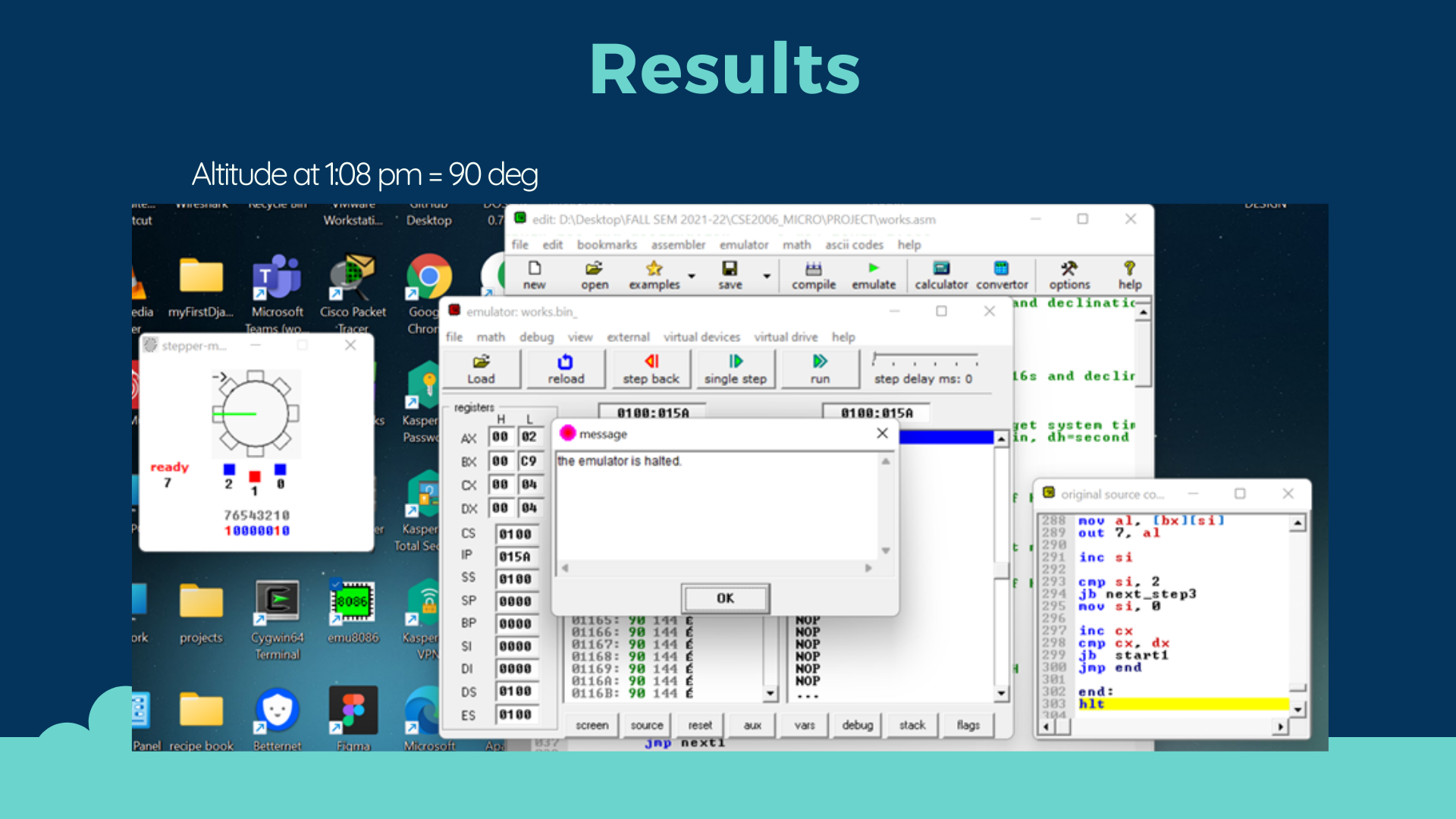This screenshot has height=819, width=1456.
Task: Click single step button
Action: pyautogui.click(x=735, y=369)
